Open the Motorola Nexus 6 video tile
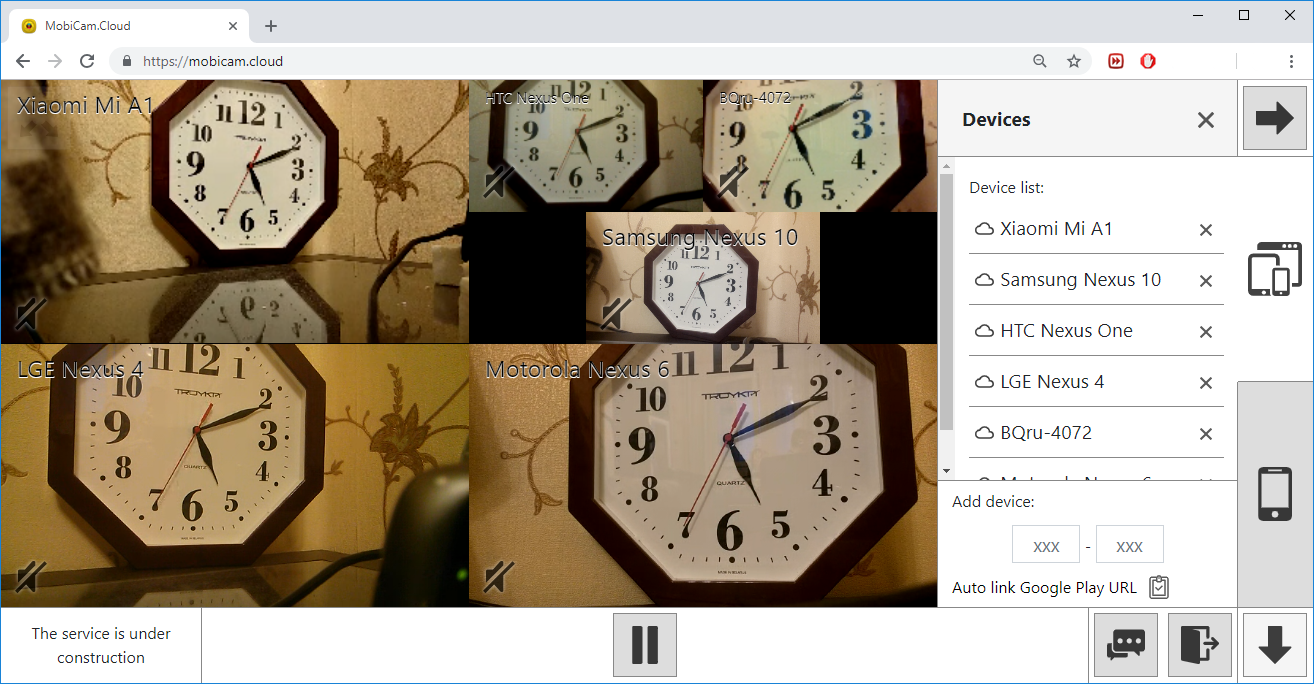This screenshot has width=1314, height=684. (x=703, y=476)
